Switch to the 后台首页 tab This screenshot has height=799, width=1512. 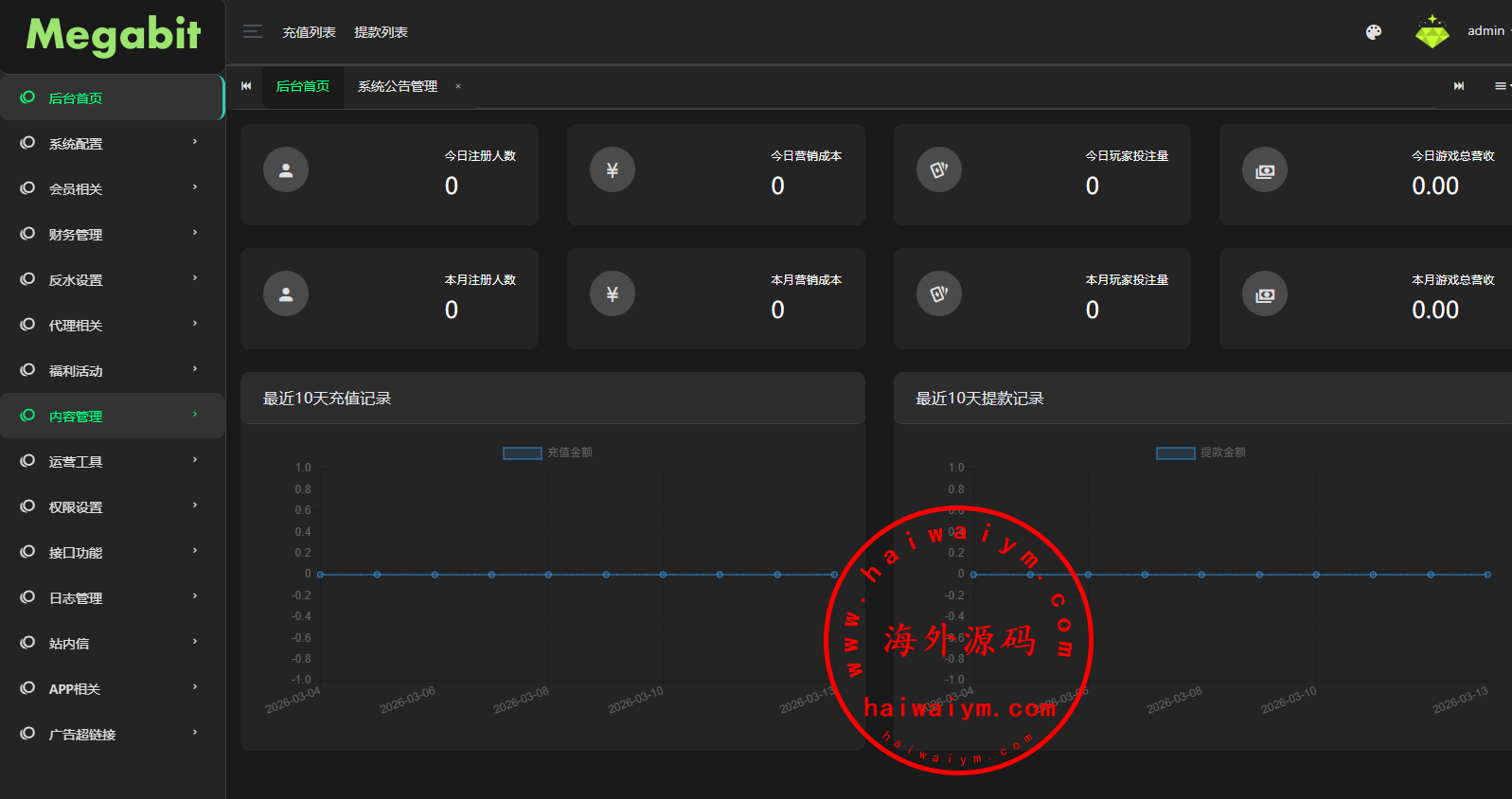tap(303, 86)
